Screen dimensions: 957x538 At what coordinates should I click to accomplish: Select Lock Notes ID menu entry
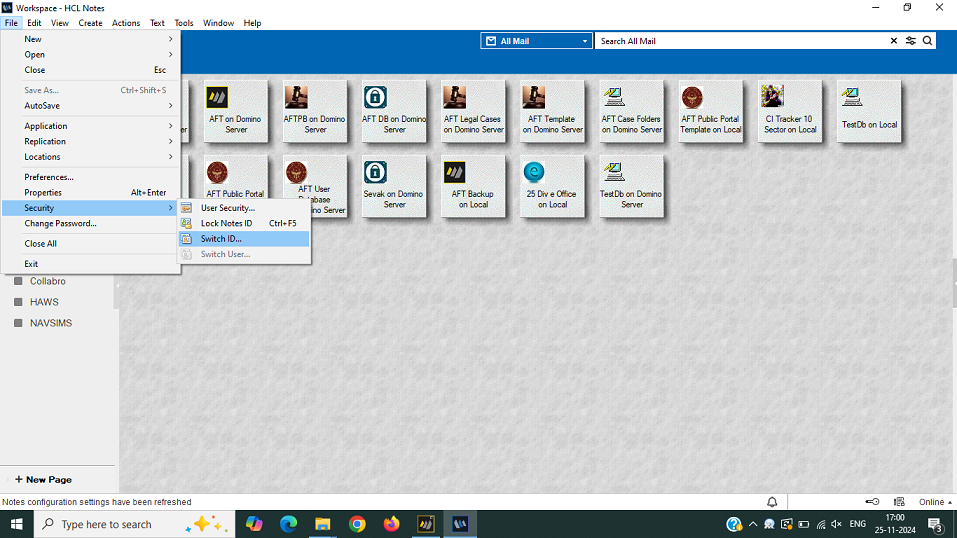[x=244, y=224]
